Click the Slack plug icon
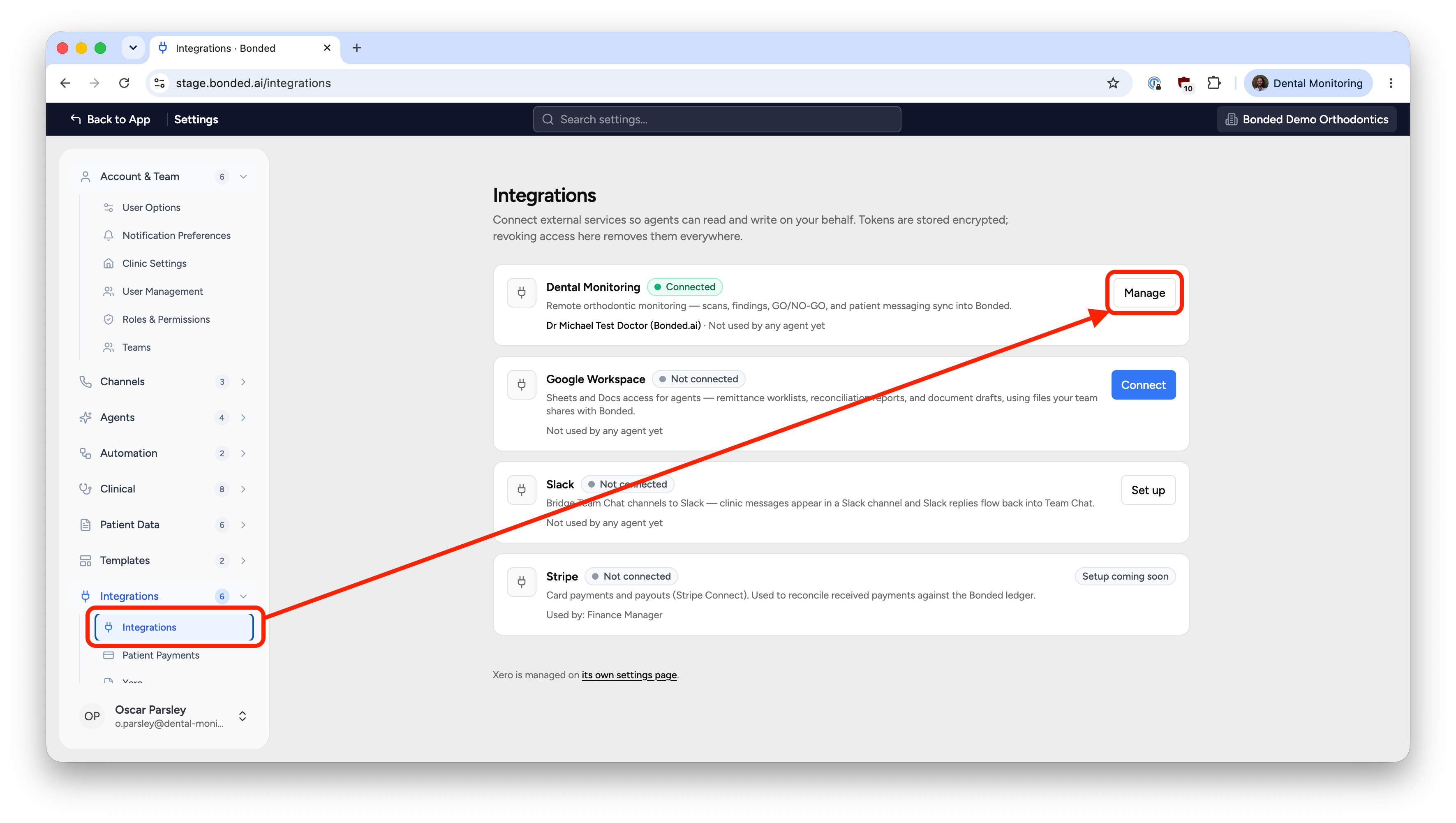This screenshot has height=823, width=1456. [521, 490]
